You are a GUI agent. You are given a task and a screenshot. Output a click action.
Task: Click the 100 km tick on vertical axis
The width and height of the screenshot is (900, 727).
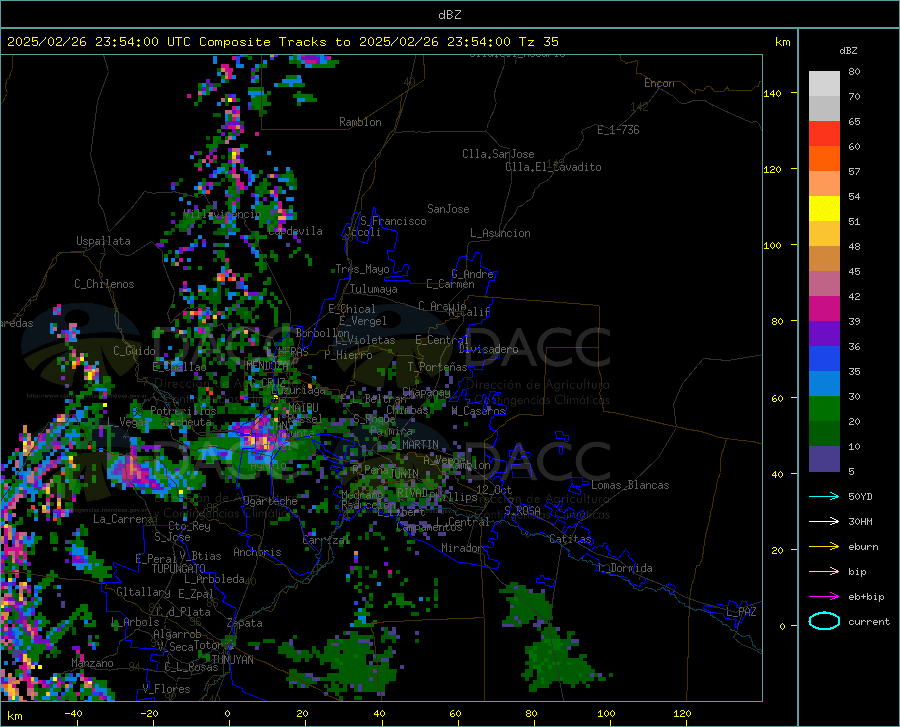(x=772, y=246)
